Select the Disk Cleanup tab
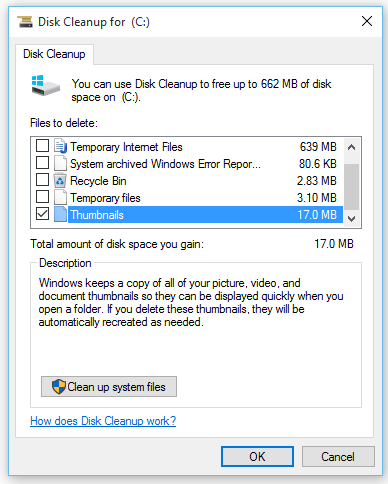388x484 pixels. tap(54, 54)
